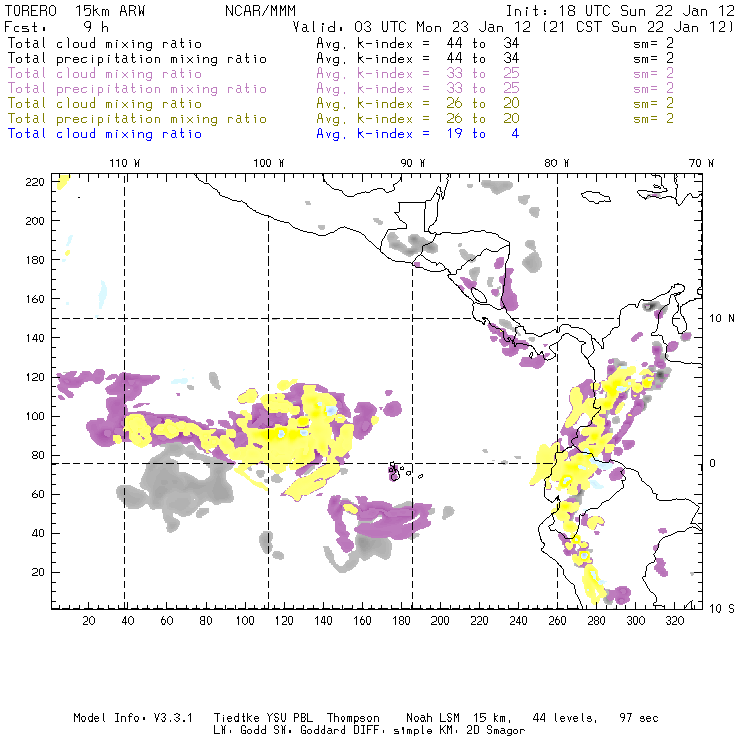Select the 'Fcst: 9 h' forecast label
The width and height of the screenshot is (740, 740).
tap(57, 27)
